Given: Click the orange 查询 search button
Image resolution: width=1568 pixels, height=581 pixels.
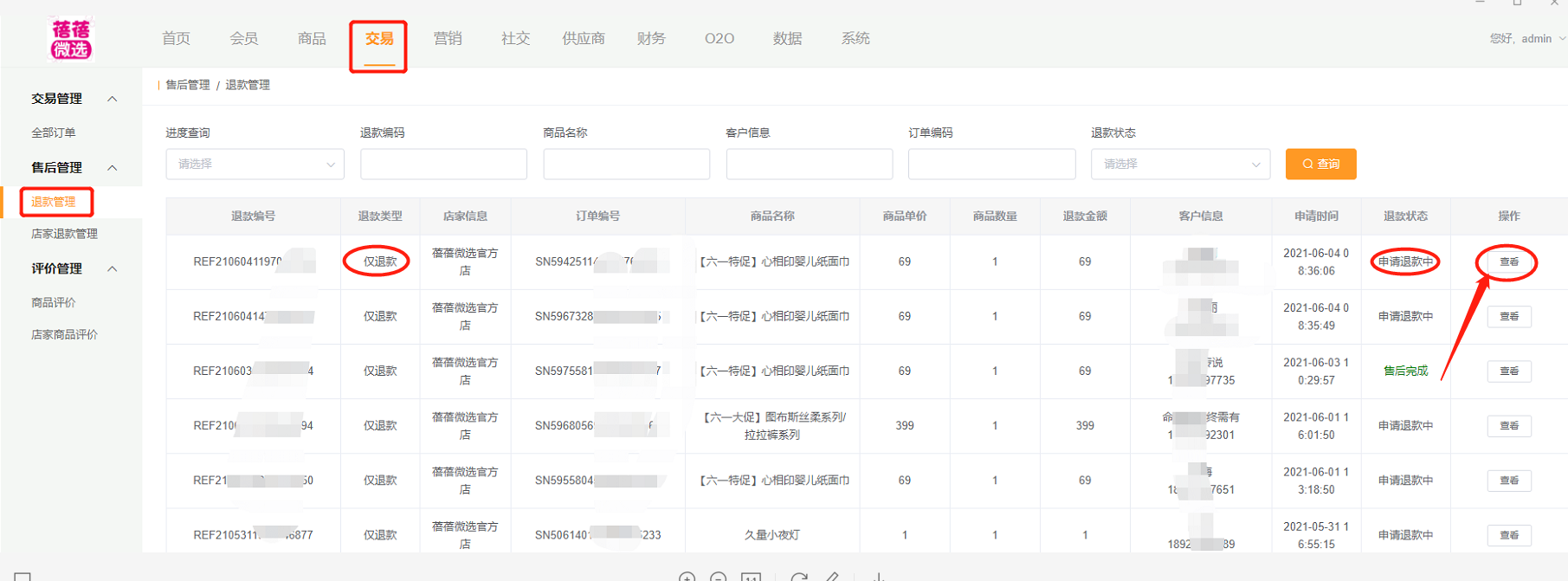Looking at the screenshot, I should [1321, 165].
